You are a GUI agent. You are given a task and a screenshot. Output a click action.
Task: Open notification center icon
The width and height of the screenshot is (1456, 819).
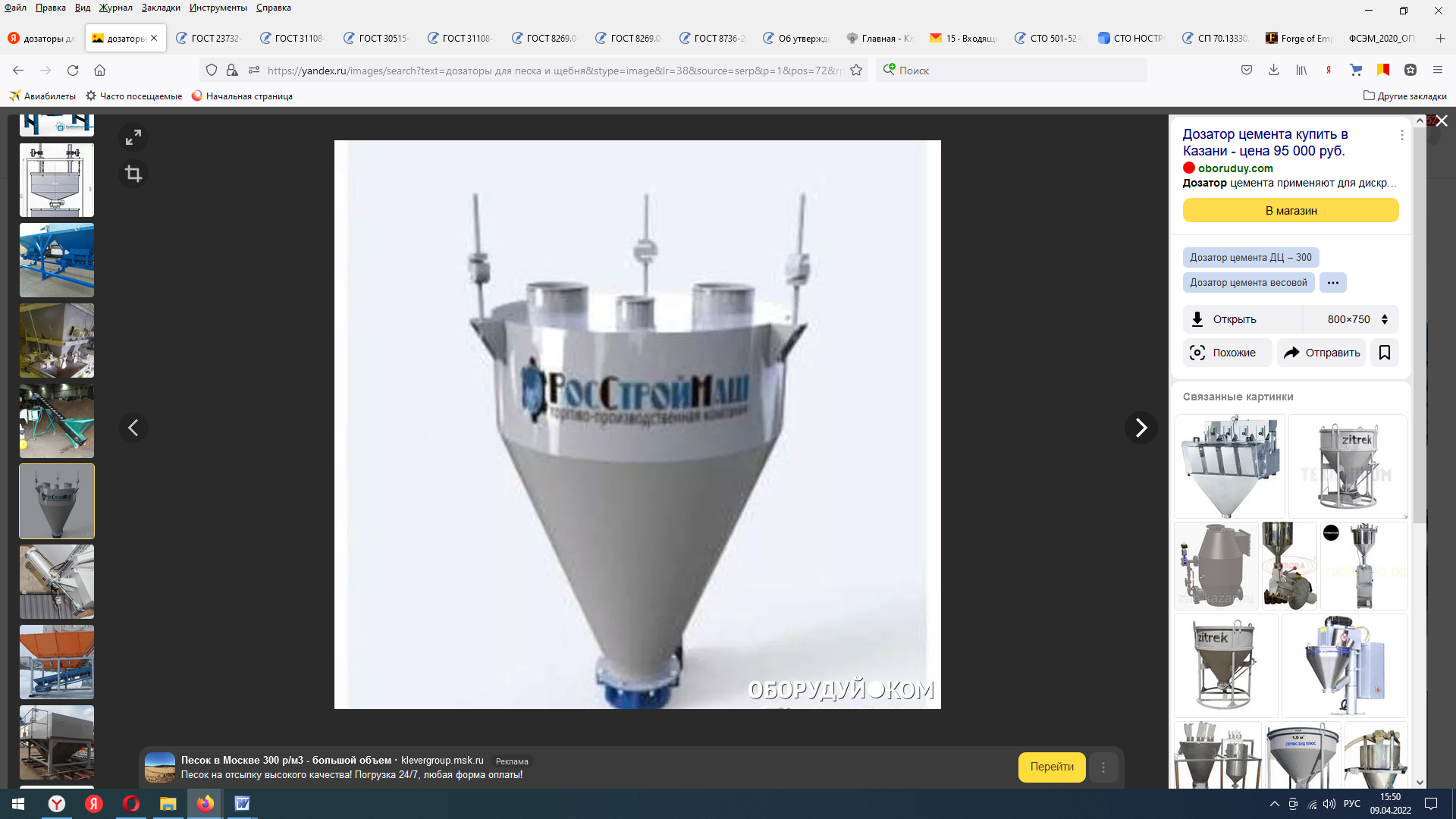point(1431,804)
